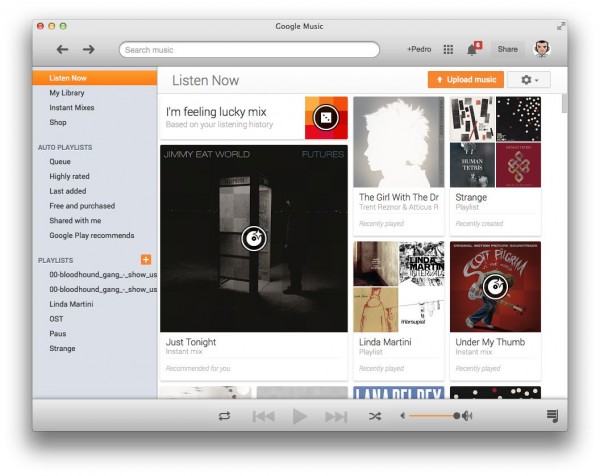This screenshot has width=600, height=476.
Task: Open Google Play recommends auto playlist
Action: [92, 235]
